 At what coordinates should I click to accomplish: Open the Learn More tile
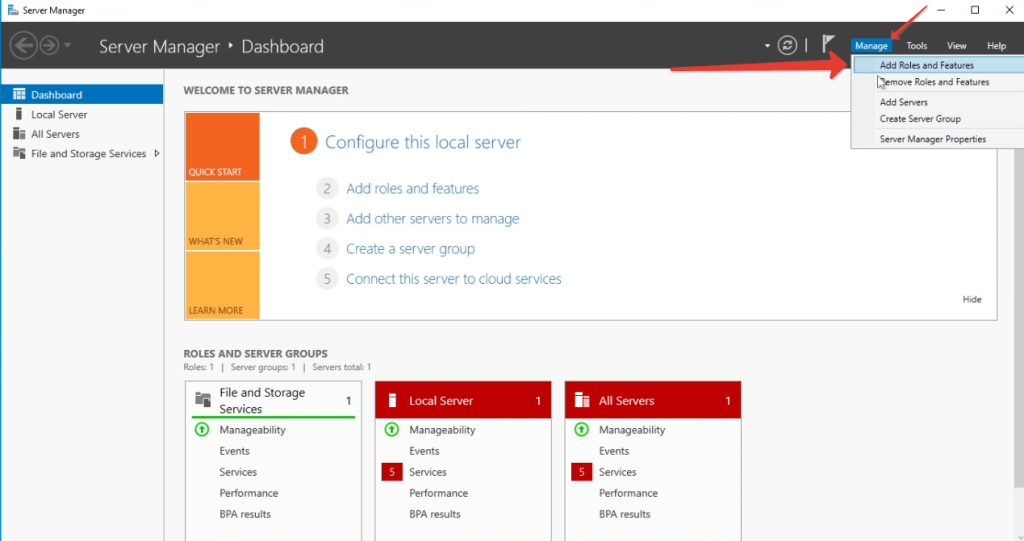coord(222,286)
